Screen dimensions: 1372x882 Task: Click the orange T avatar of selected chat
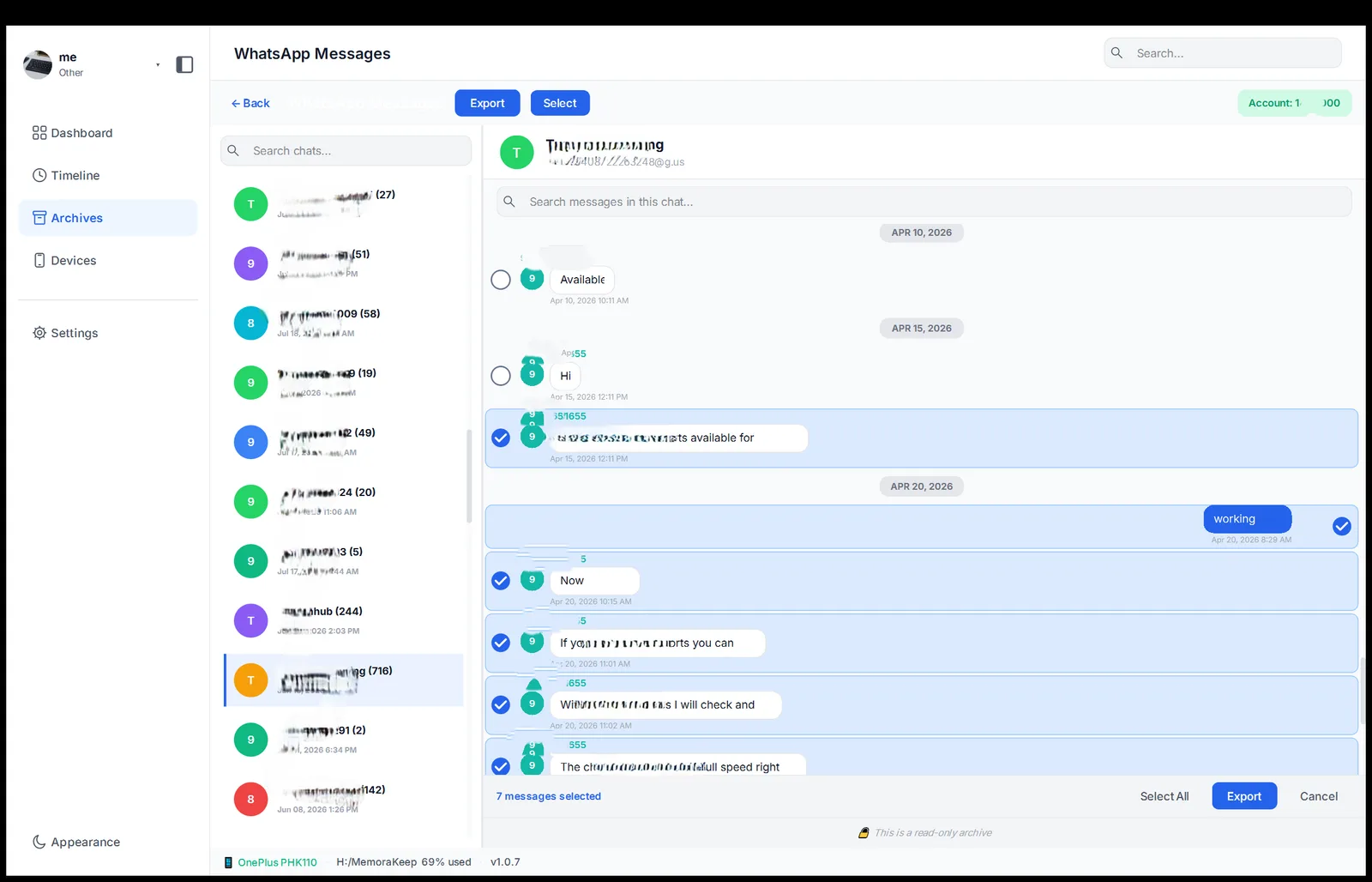point(250,680)
